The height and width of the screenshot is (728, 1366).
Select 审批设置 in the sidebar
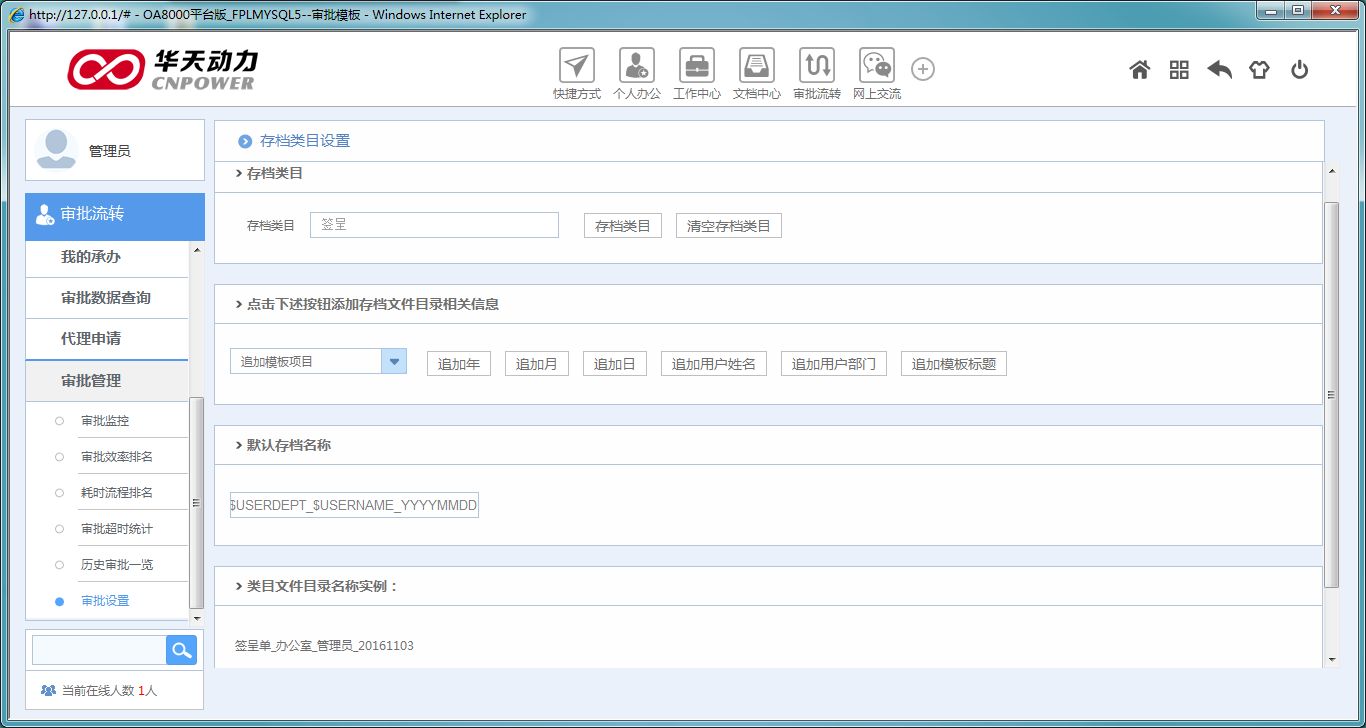[x=105, y=601]
